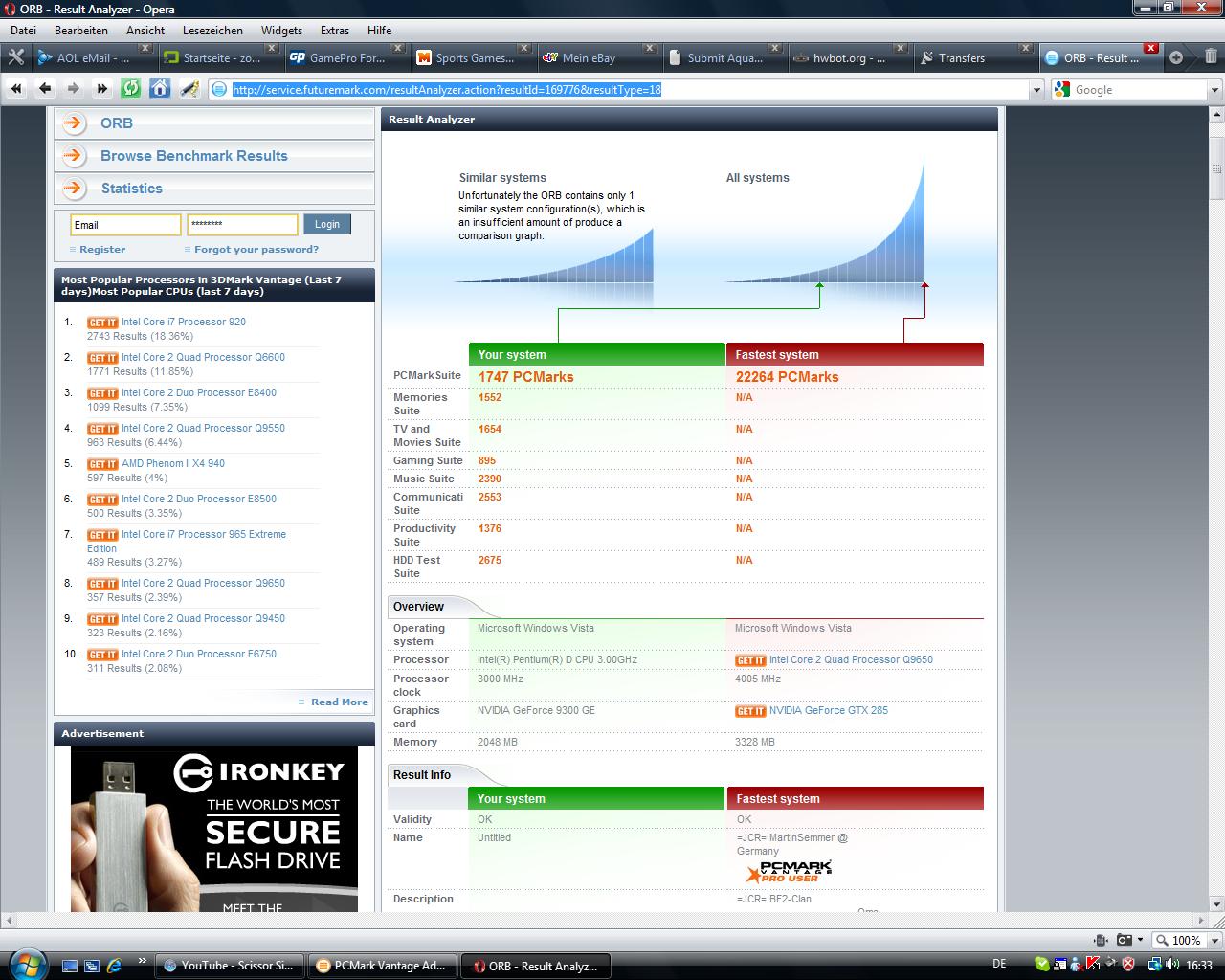Click the volume speaker tray icon
Image resolution: width=1225 pixels, height=980 pixels.
coord(1172,965)
